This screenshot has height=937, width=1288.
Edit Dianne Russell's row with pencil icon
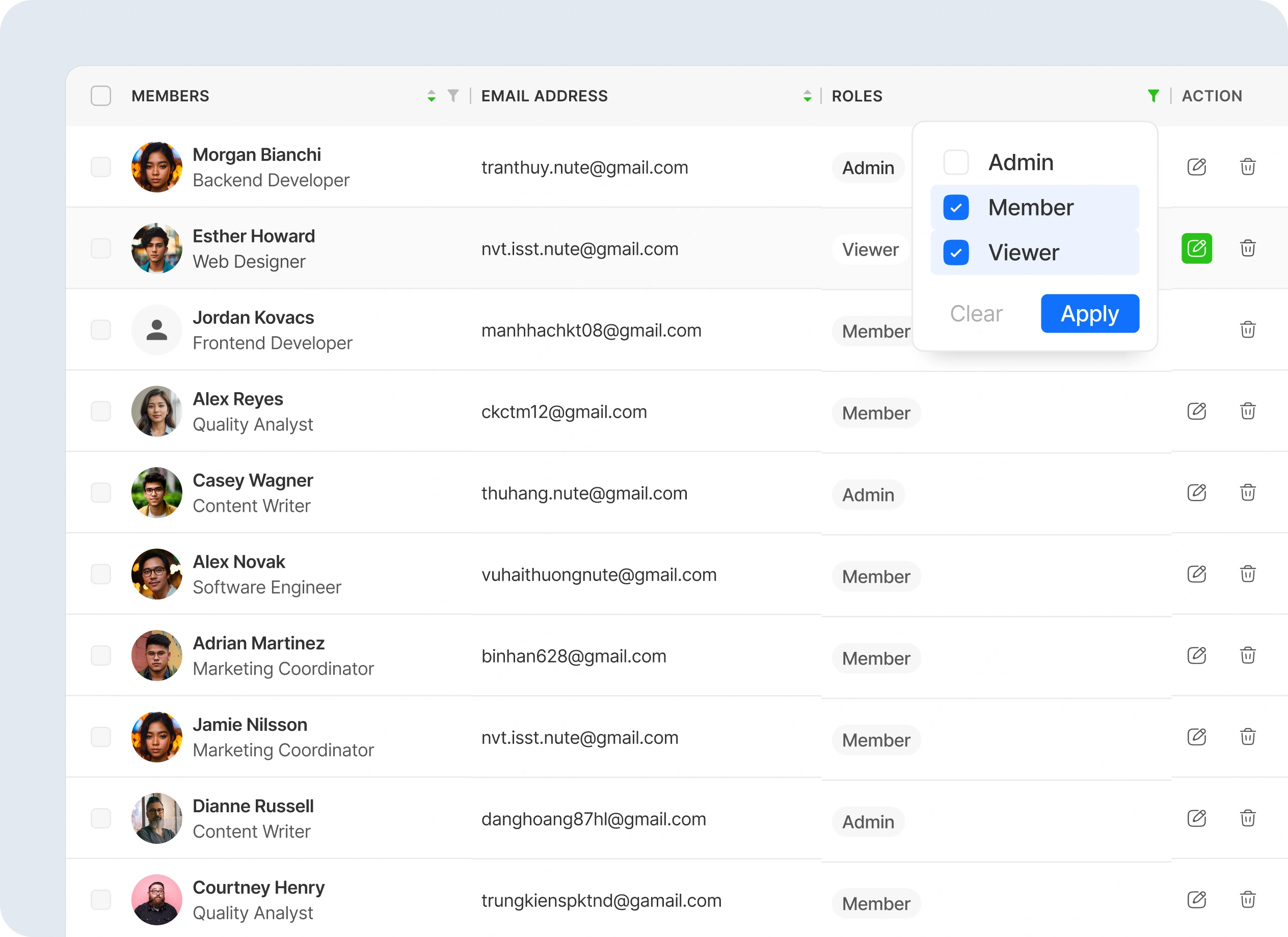1196,818
